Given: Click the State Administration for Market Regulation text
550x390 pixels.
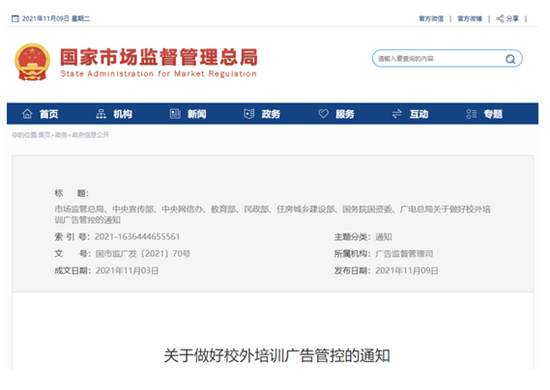Looking at the screenshot, I should (x=159, y=74).
